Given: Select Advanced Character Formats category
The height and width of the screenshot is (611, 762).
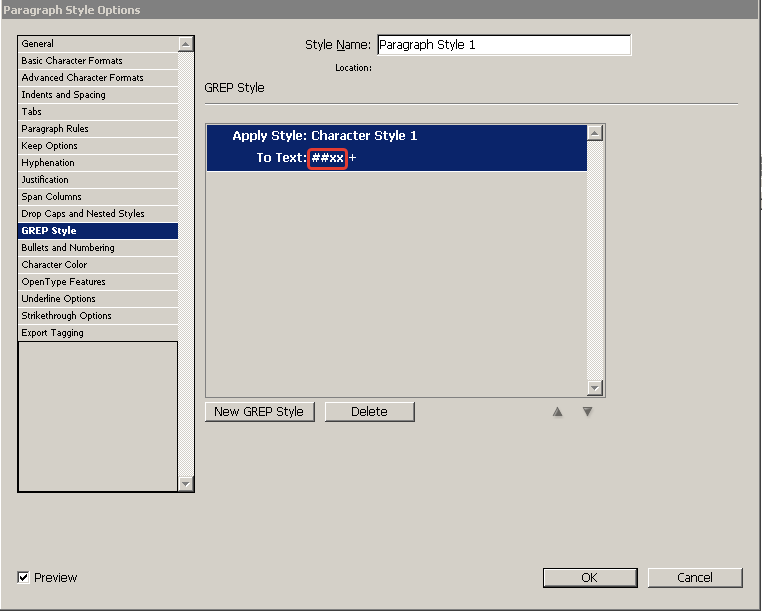Looking at the screenshot, I should 98,78.
